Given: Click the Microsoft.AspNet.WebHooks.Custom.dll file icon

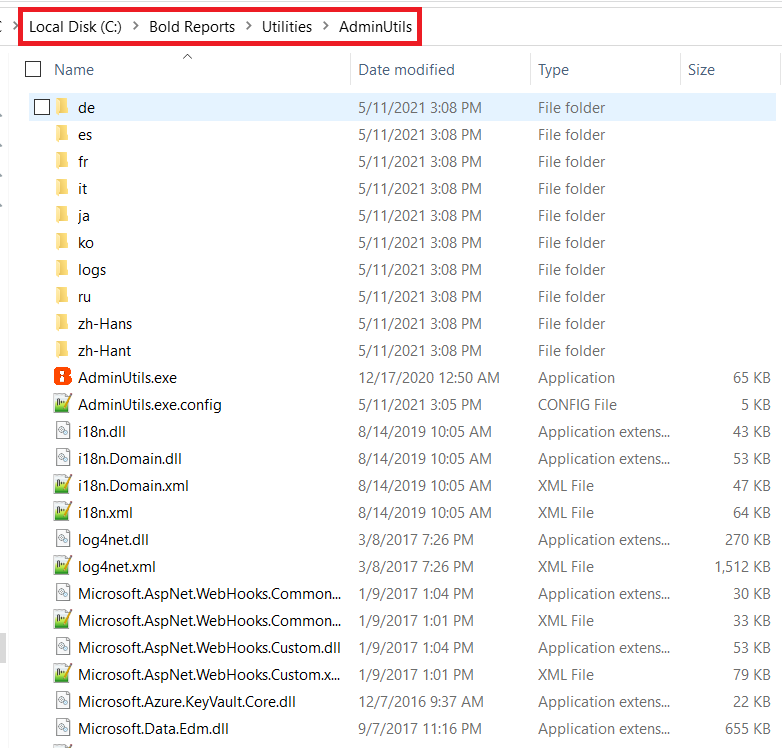Looking at the screenshot, I should [63, 646].
